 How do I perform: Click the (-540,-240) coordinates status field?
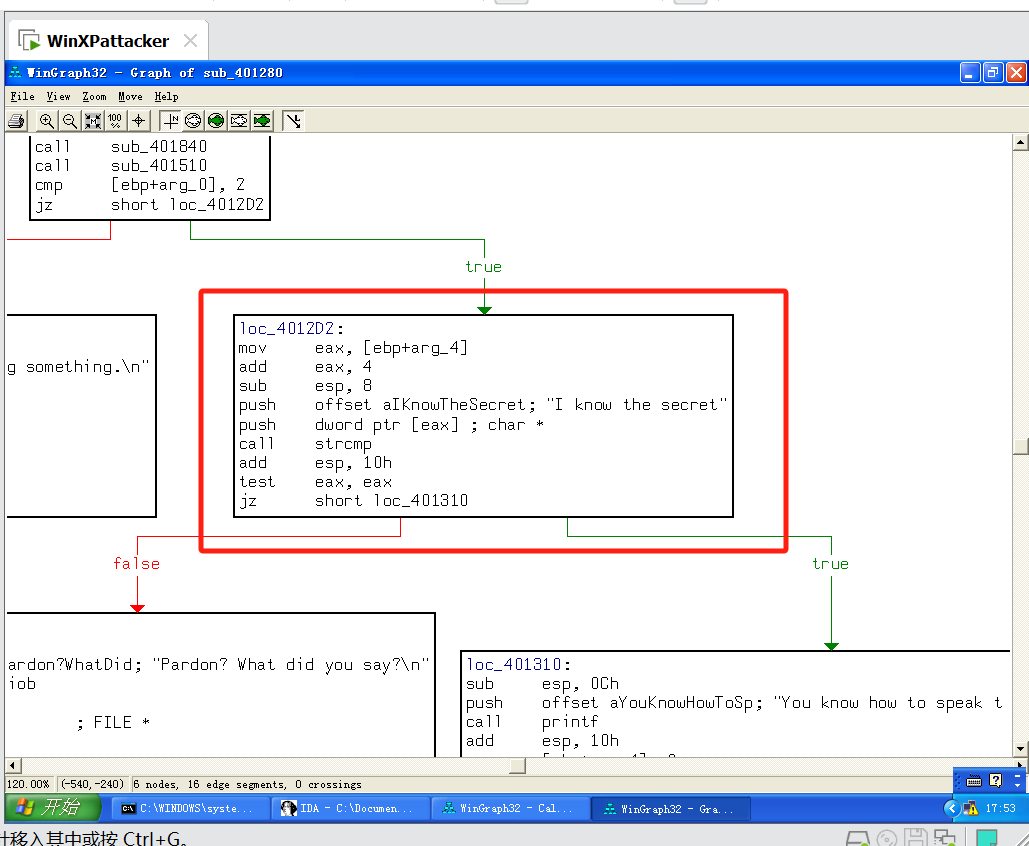coord(93,784)
